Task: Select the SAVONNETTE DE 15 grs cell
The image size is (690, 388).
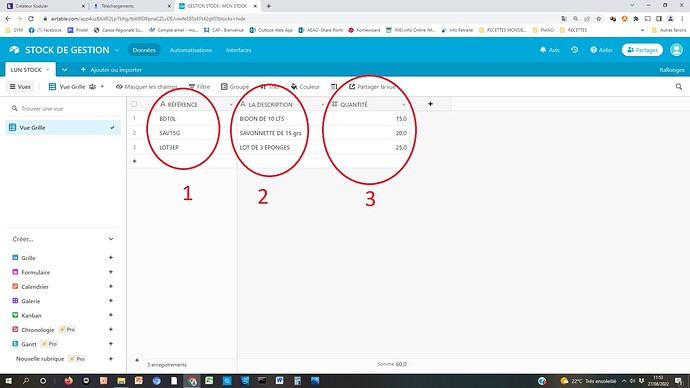Action: click(x=282, y=133)
